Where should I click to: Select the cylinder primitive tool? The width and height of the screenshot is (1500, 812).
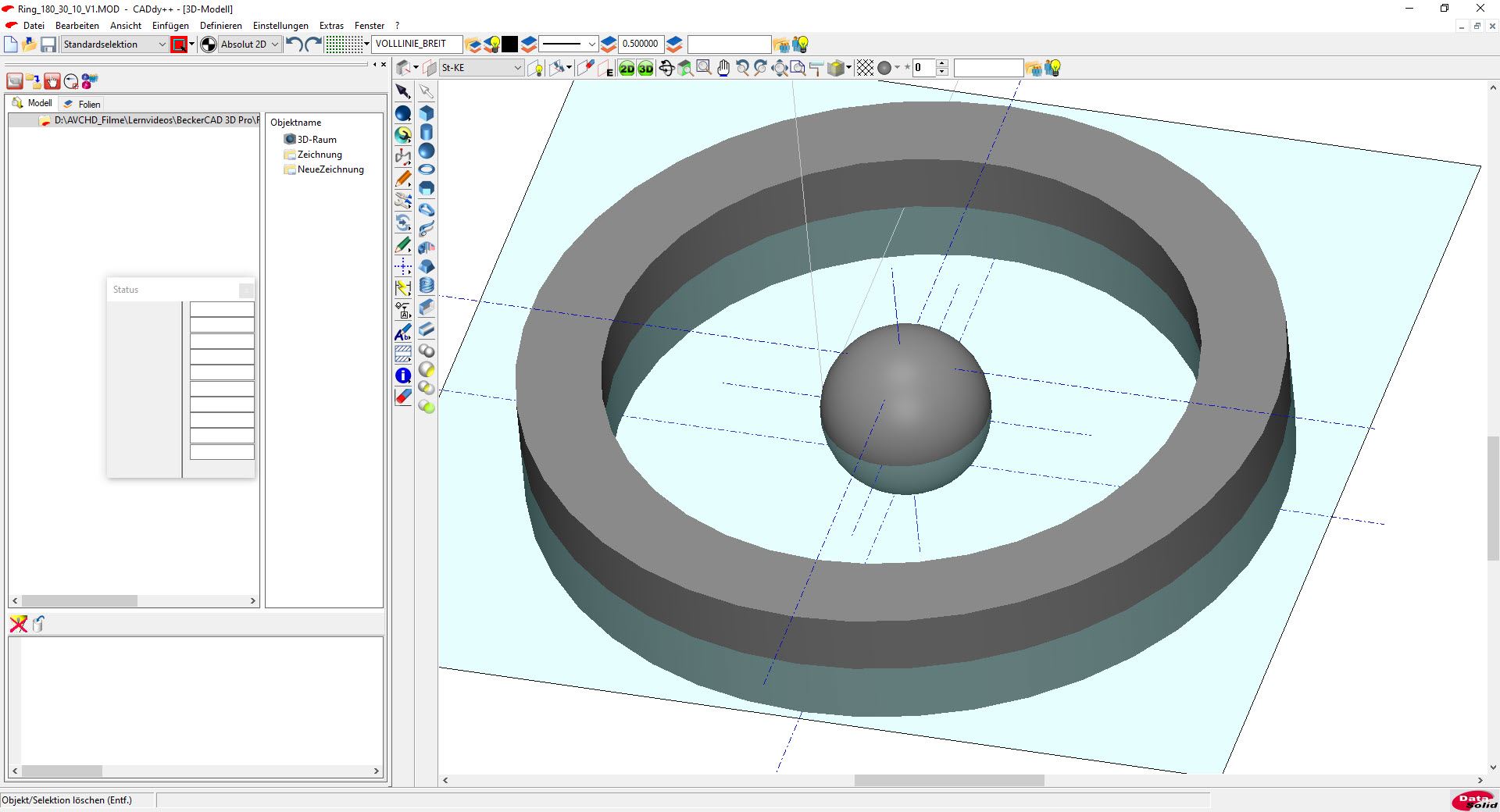427,132
